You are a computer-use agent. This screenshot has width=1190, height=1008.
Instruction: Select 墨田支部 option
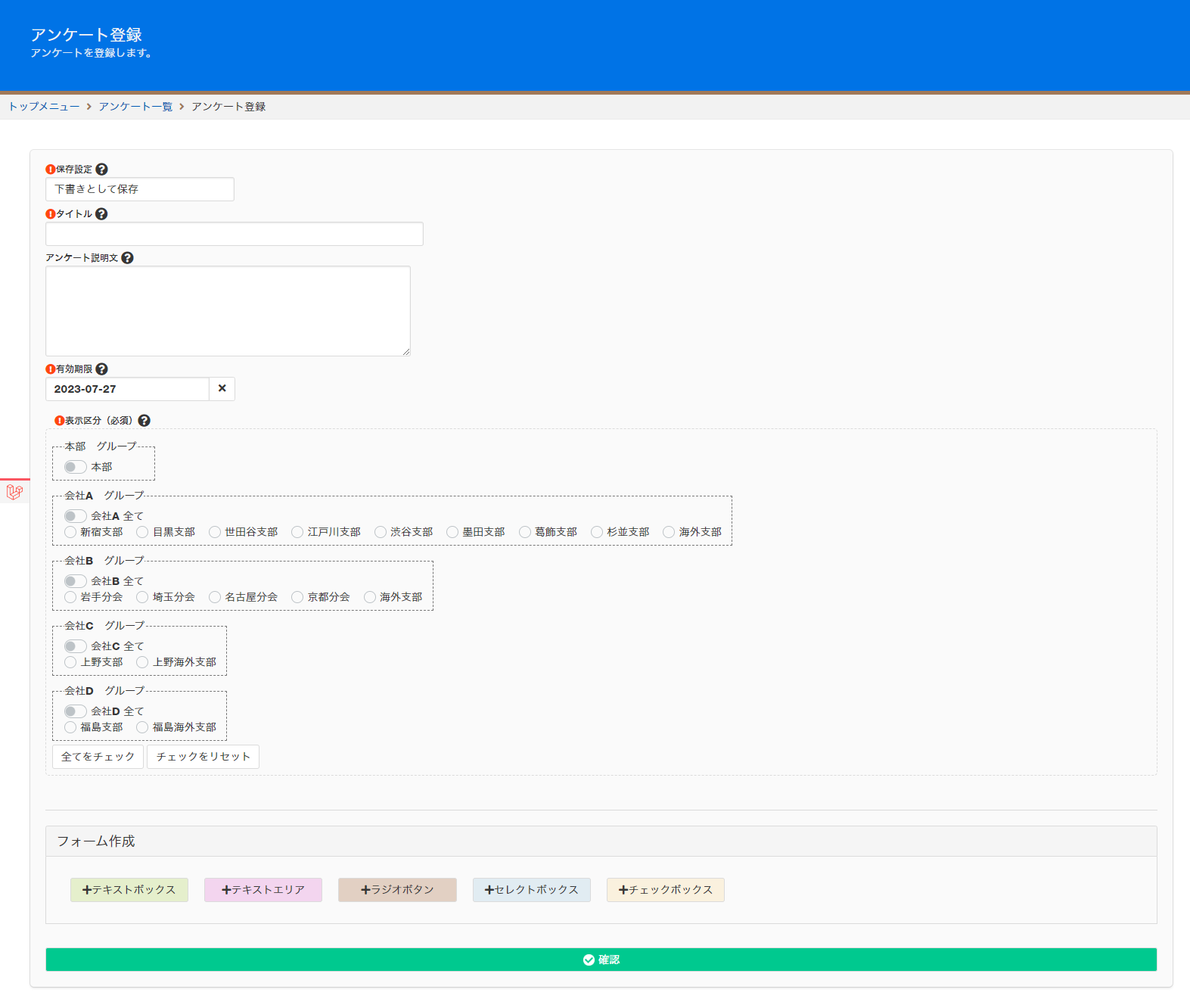(452, 532)
